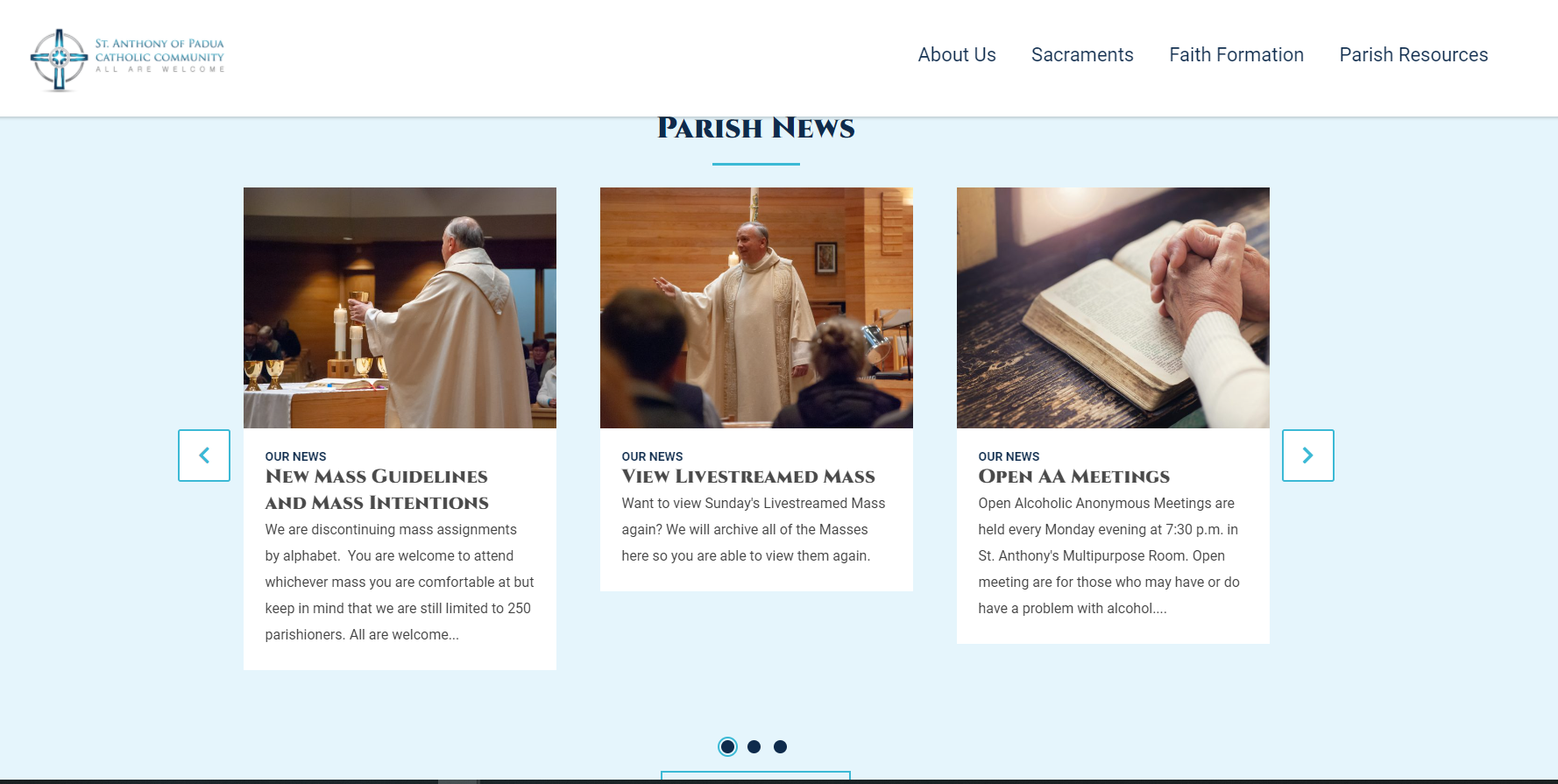Click the praying hands on Bible photo
Image resolution: width=1558 pixels, height=784 pixels.
(1113, 307)
